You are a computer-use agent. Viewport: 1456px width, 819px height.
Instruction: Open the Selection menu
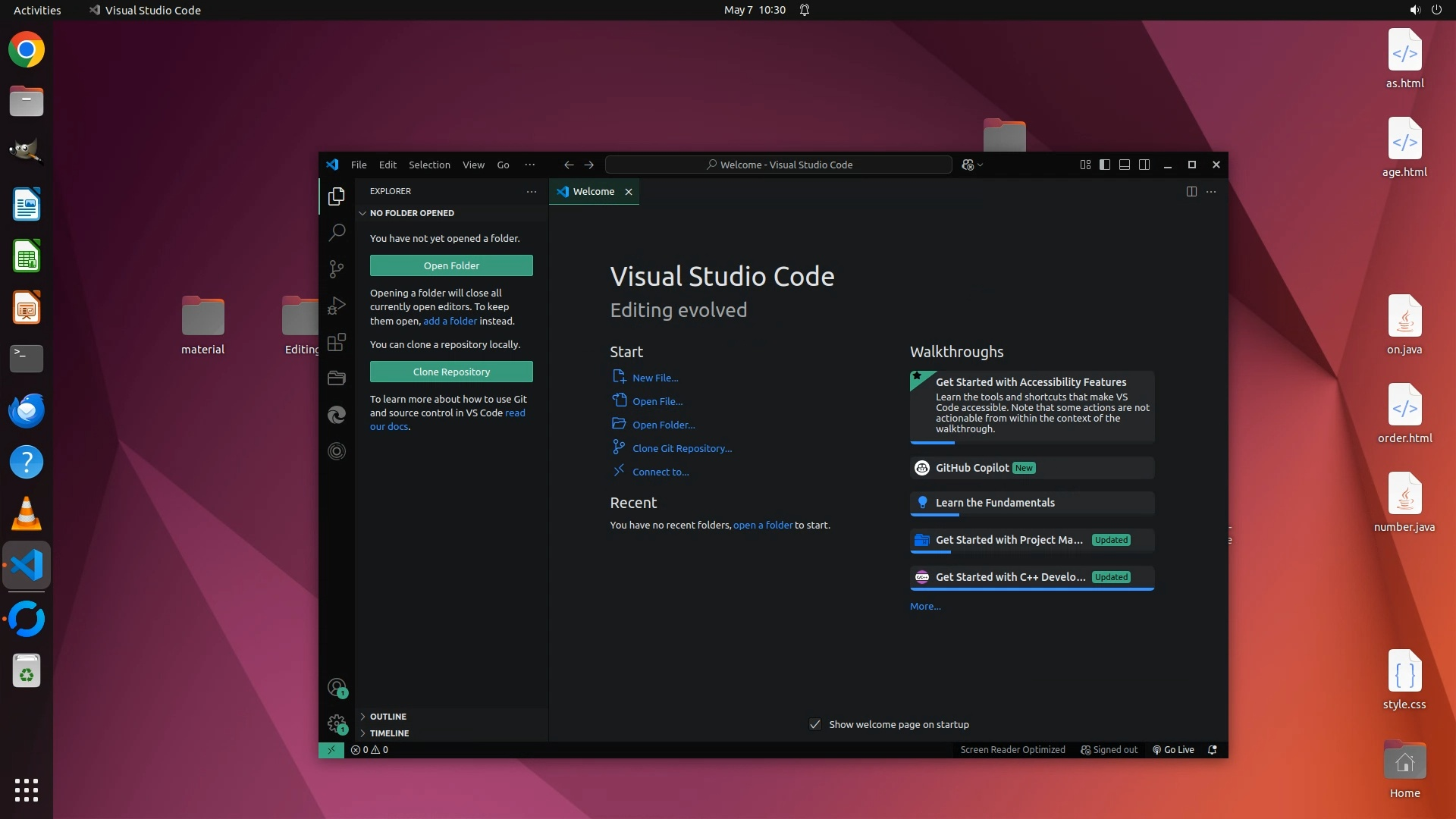pos(429,165)
